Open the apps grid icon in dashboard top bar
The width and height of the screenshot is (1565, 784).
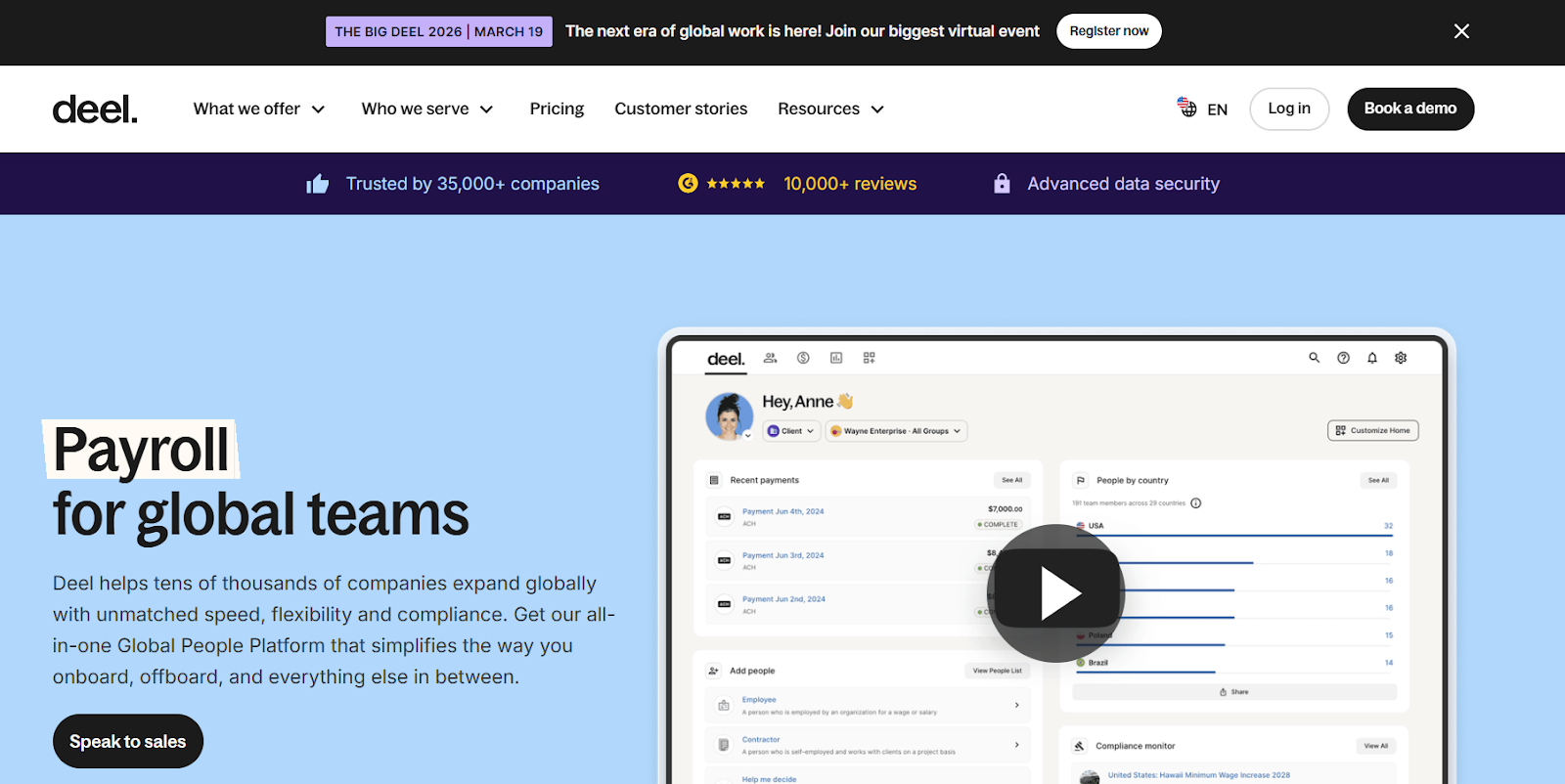point(869,358)
